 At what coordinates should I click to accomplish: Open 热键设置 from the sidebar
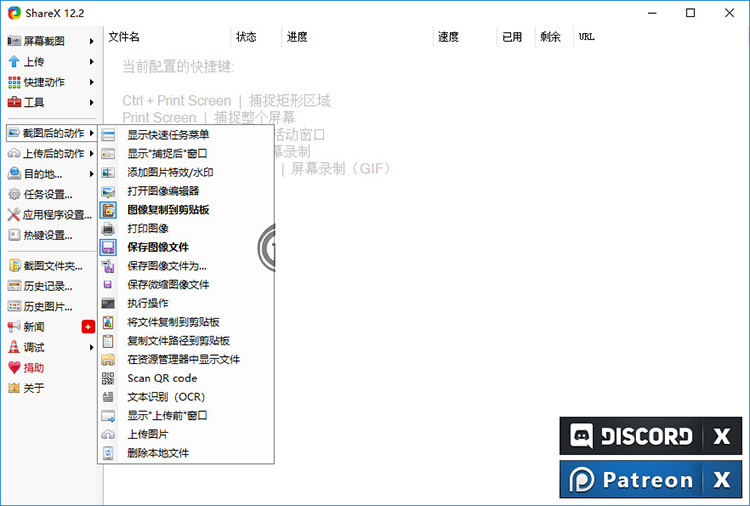(x=47, y=235)
